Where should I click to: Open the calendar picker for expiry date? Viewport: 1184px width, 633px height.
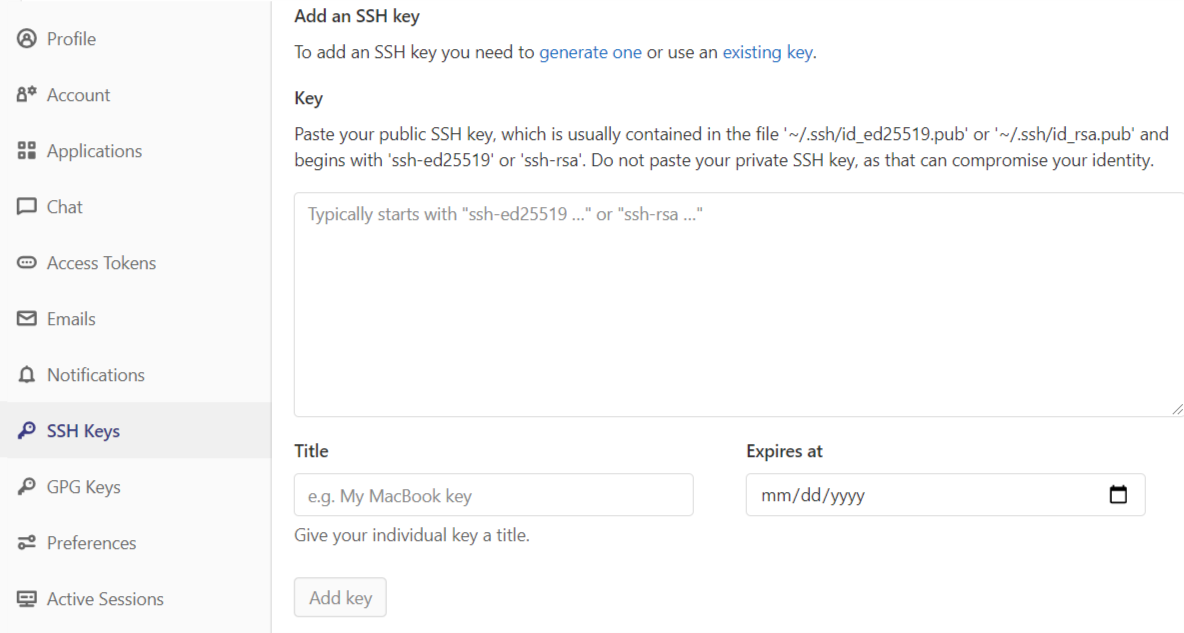coord(1118,495)
